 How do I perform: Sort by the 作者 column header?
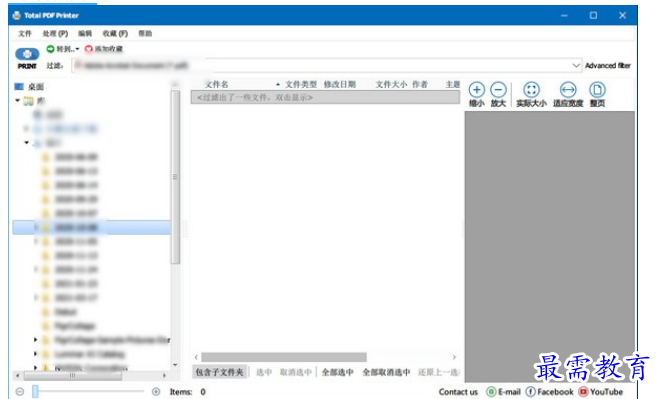pos(420,84)
